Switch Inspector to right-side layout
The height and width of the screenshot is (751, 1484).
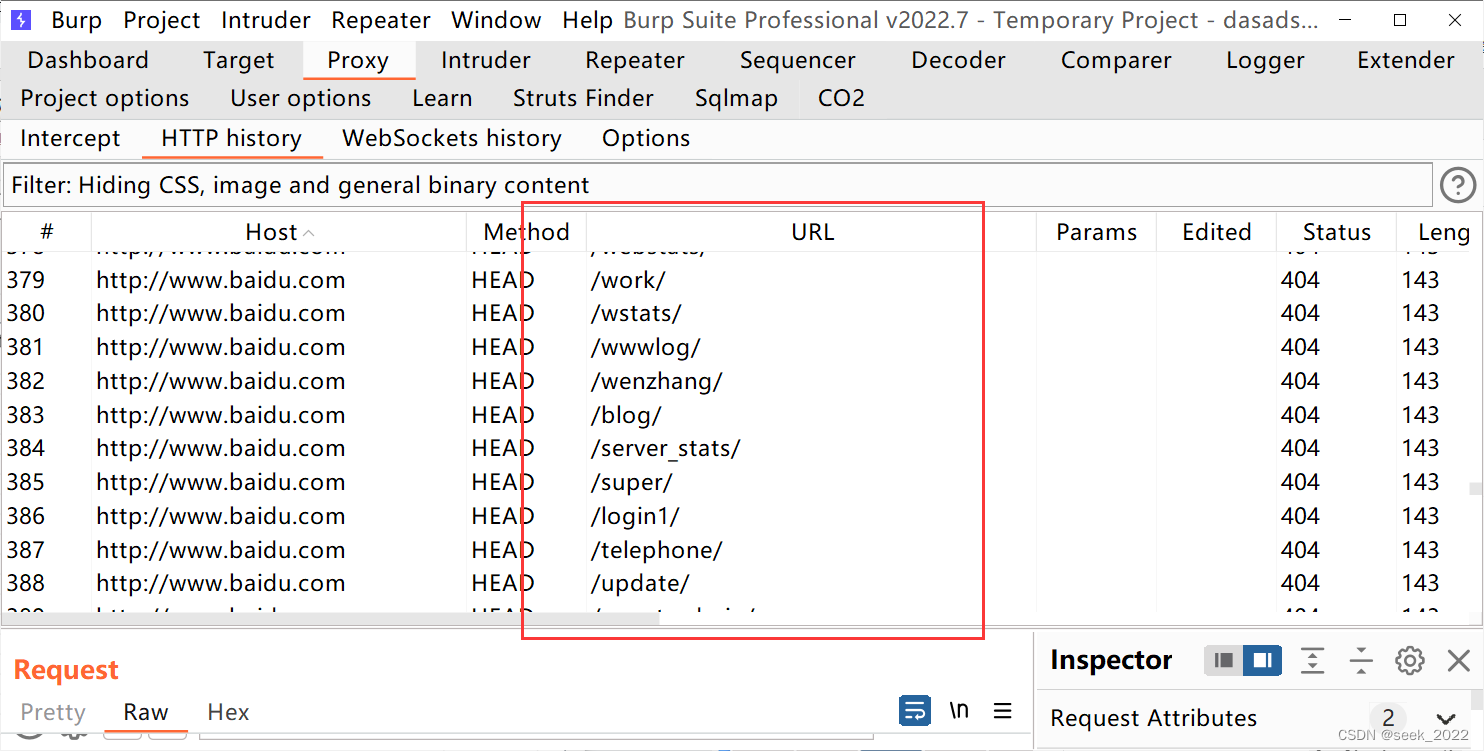click(1262, 660)
